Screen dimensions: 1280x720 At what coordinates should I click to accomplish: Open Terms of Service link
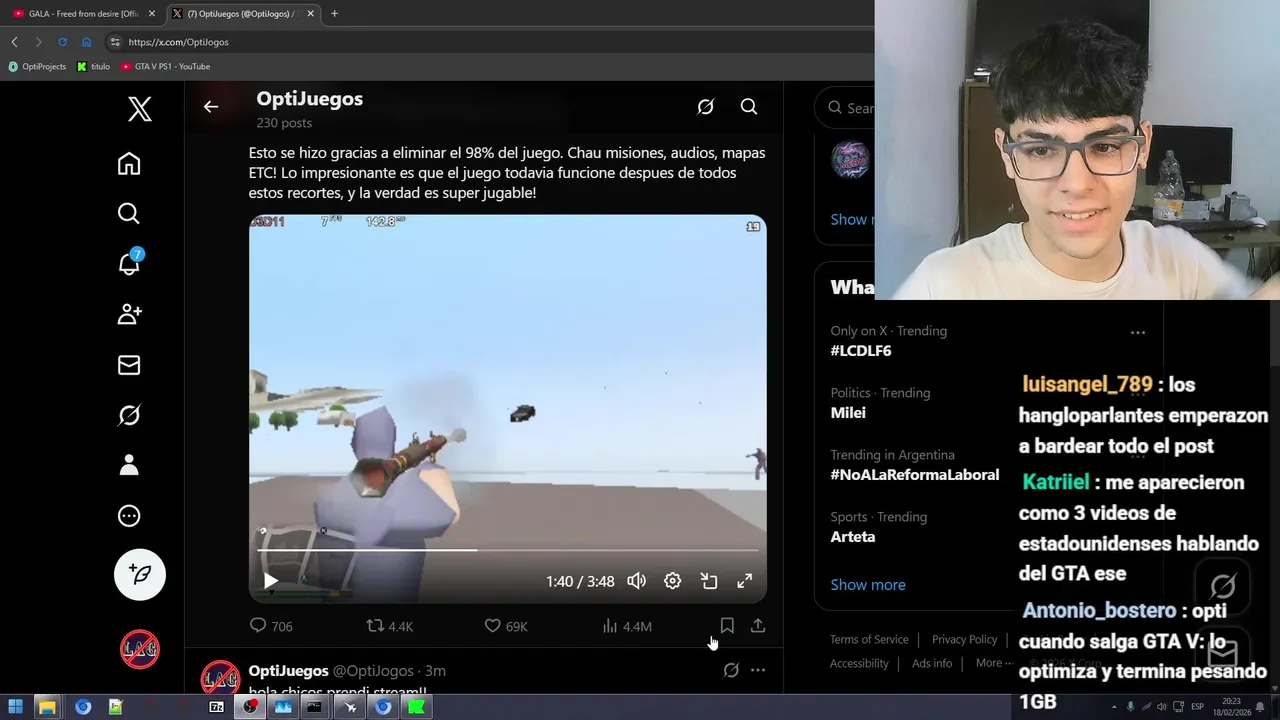[869, 640]
